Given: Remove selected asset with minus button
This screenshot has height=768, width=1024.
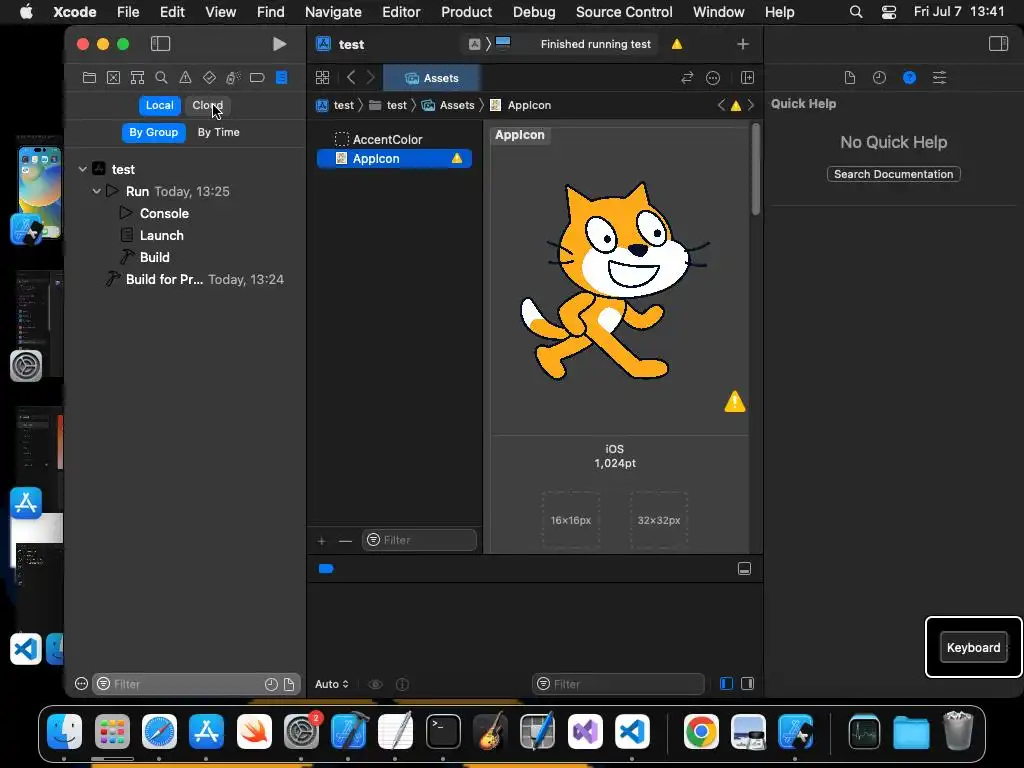Looking at the screenshot, I should (345, 541).
